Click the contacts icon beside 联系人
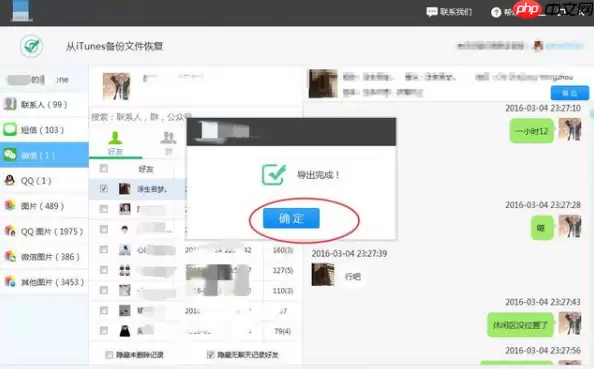Screen dimensions: 594x369 [10, 104]
